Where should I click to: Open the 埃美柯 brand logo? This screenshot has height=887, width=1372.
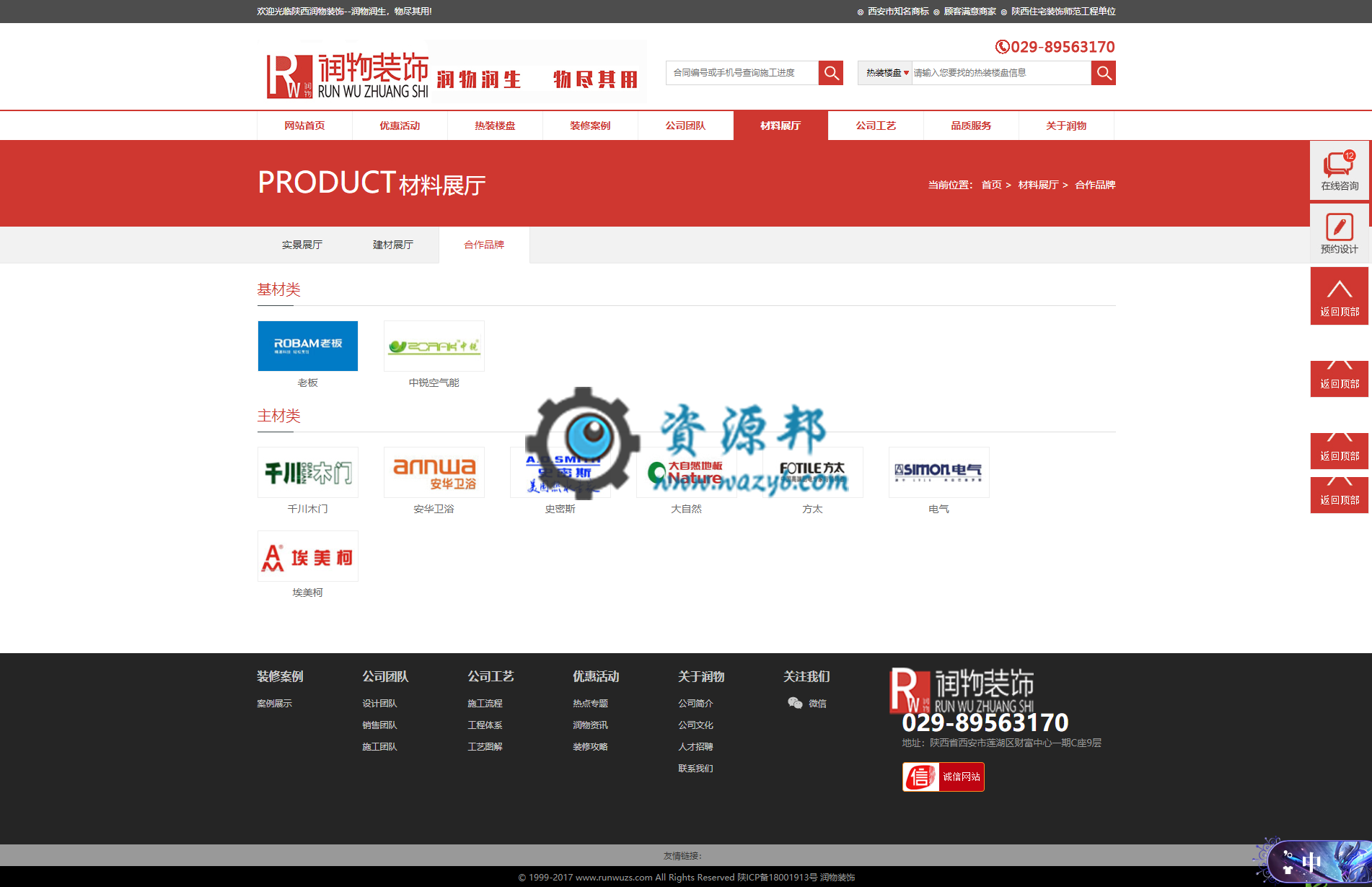[x=308, y=556]
